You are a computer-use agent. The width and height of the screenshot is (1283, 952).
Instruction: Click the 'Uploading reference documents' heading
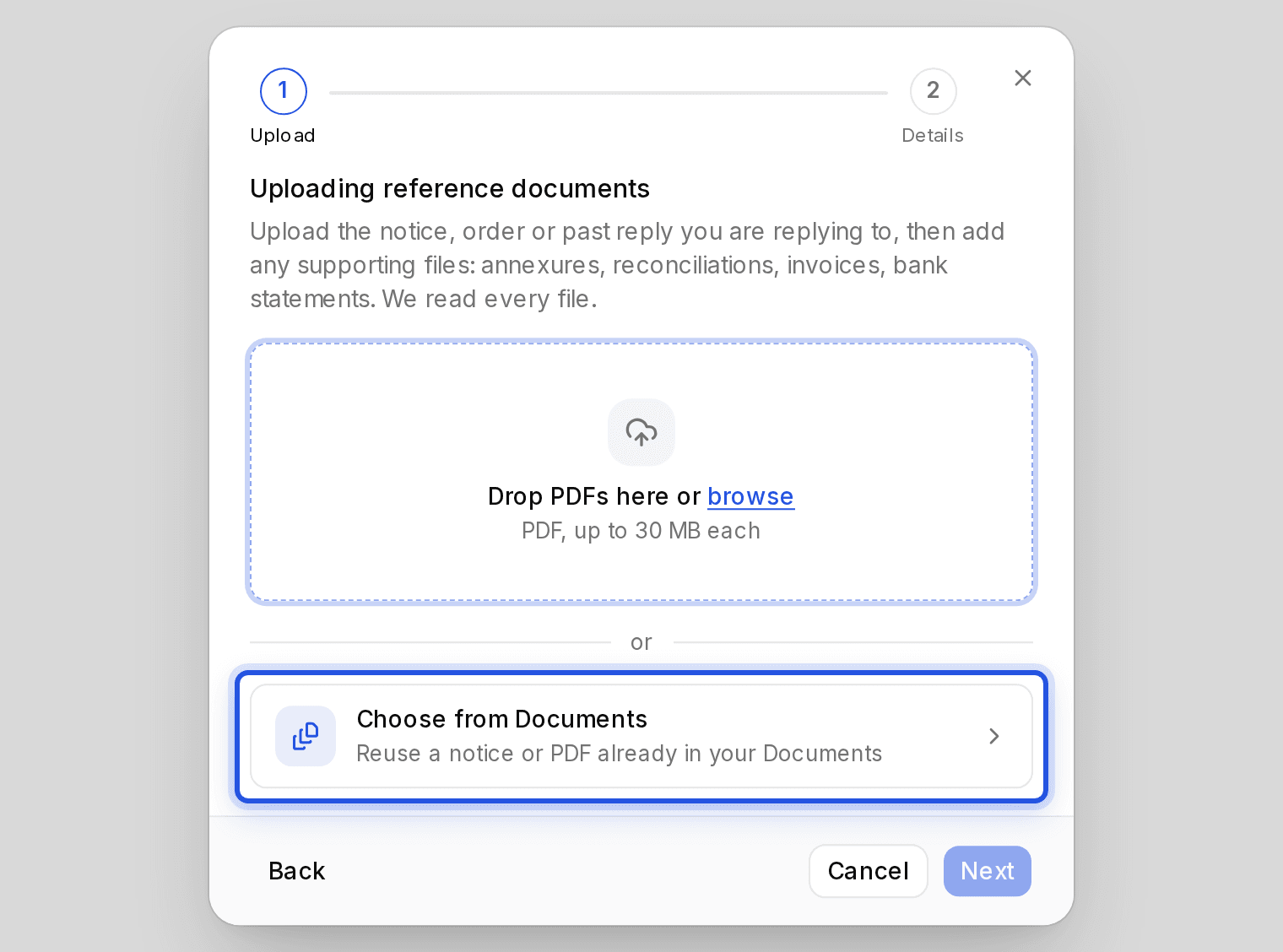pyautogui.click(x=450, y=188)
